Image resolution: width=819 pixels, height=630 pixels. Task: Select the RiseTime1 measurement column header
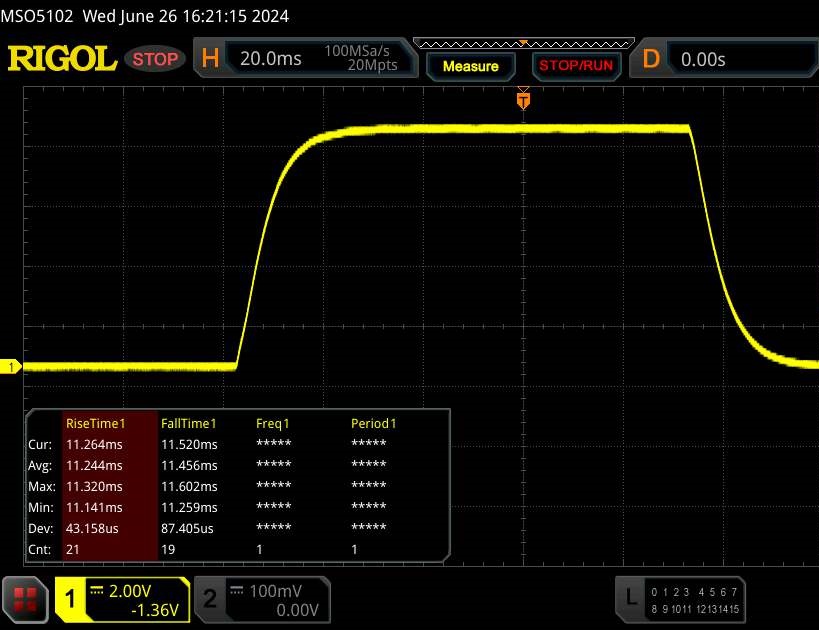[x=96, y=424]
